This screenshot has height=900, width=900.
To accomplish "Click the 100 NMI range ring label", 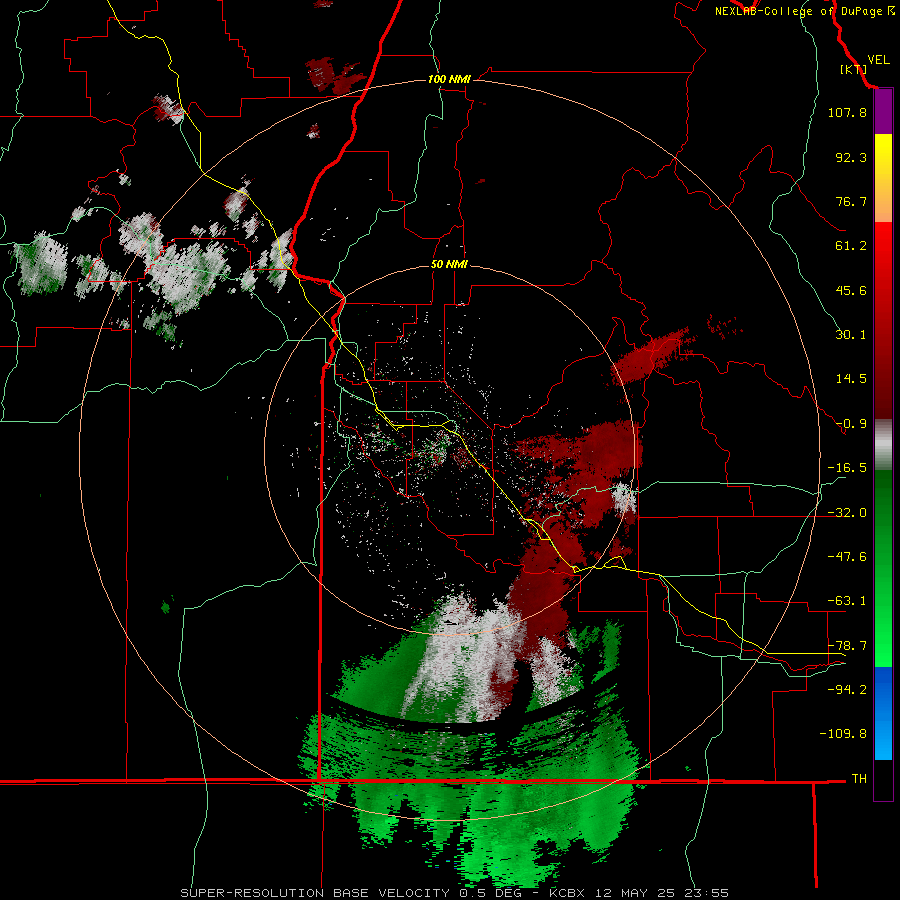I will (x=449, y=79).
